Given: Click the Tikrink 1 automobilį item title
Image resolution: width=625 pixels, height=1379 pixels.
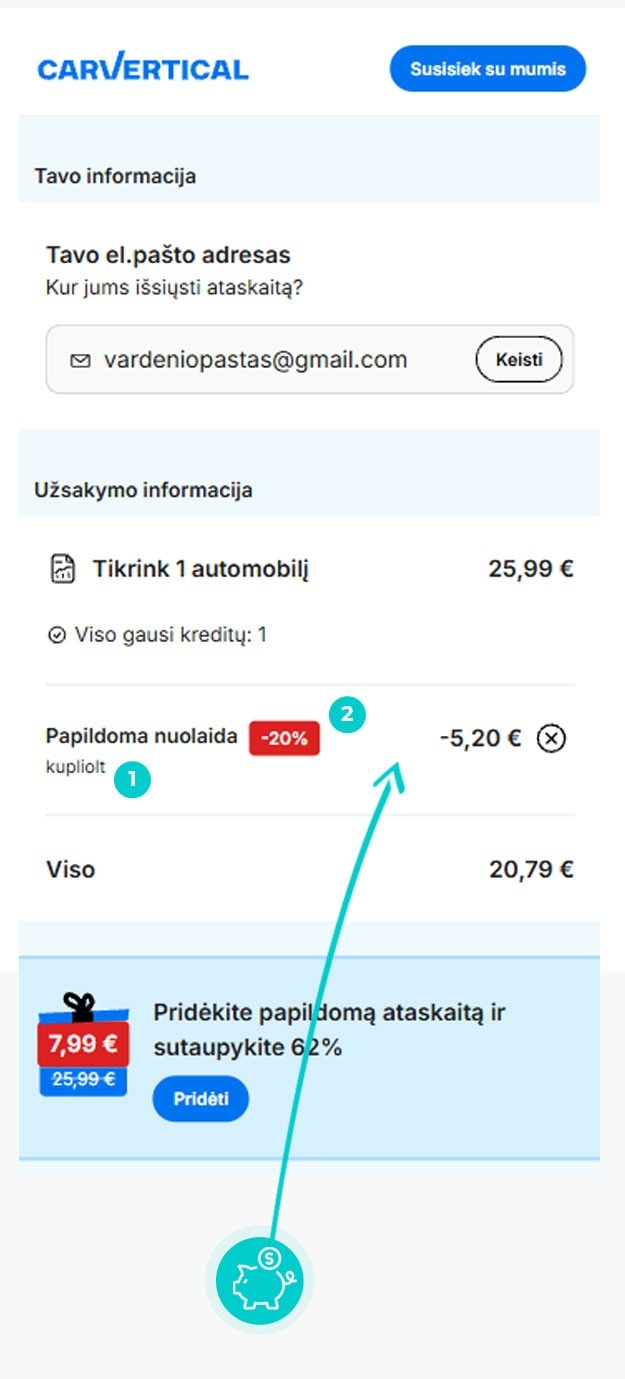Looking at the screenshot, I should pyautogui.click(x=201, y=570).
